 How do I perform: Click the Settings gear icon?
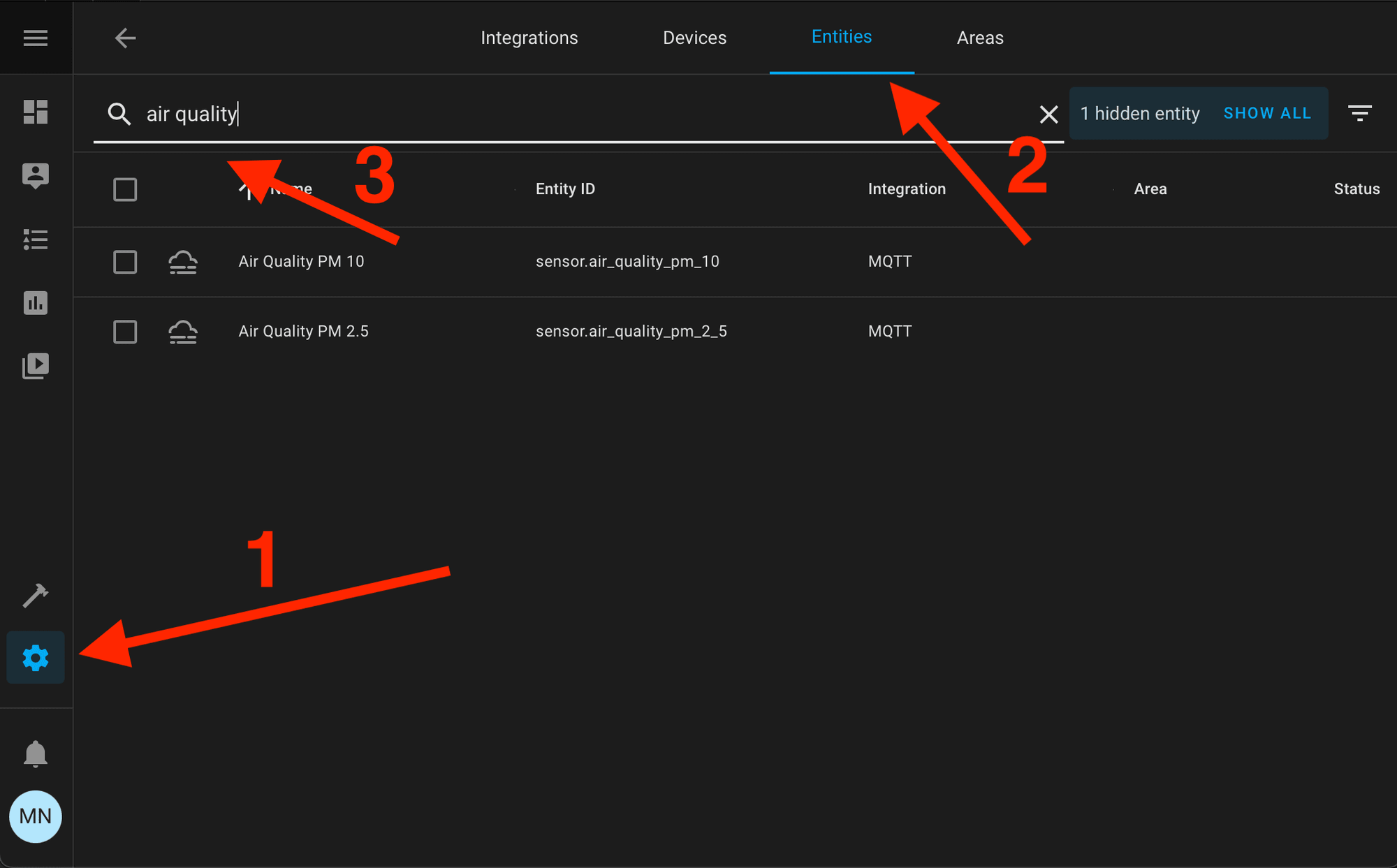pos(35,657)
